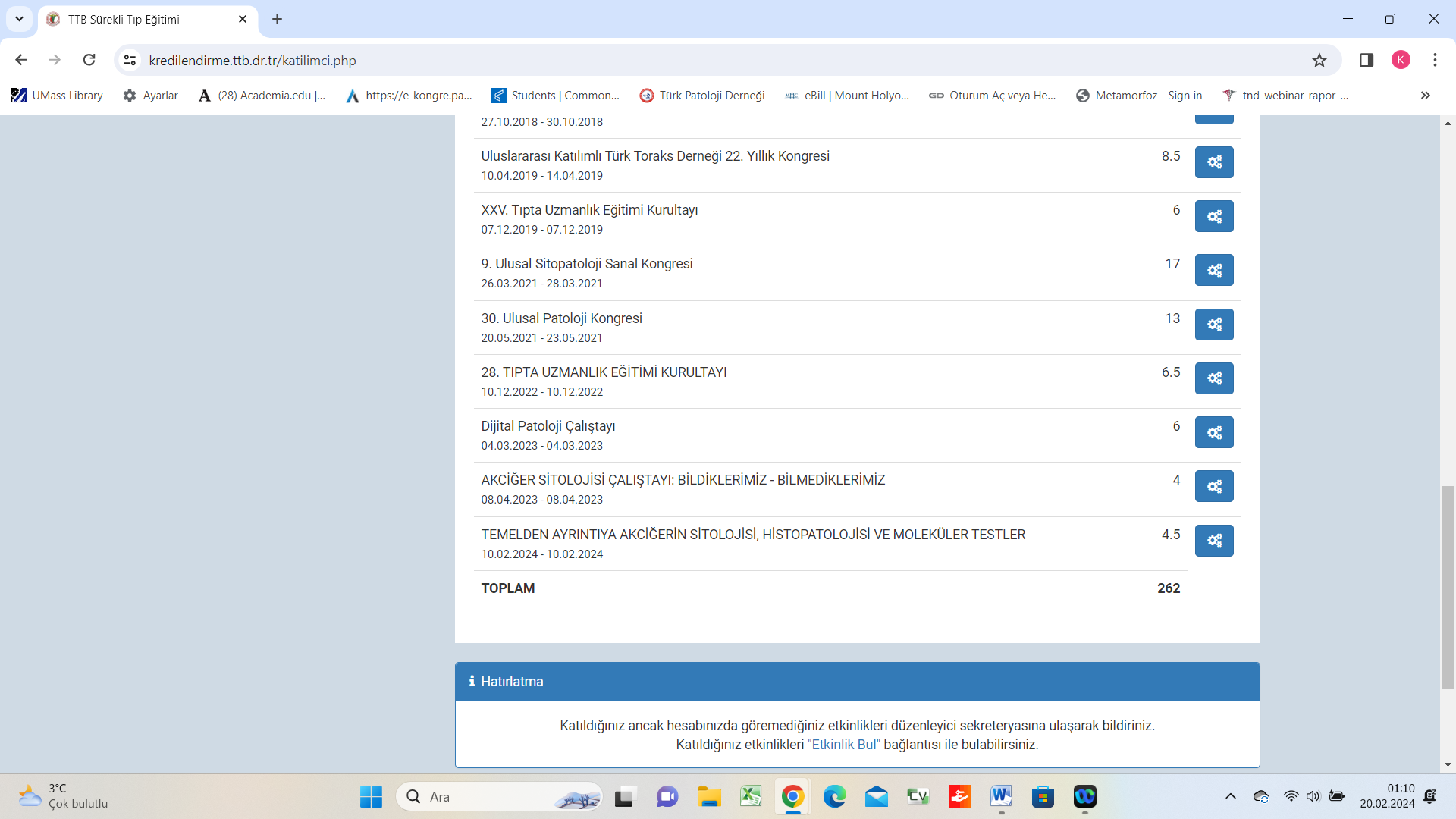Open UMass Library bookmark
This screenshot has width=1456, height=819.
[x=58, y=96]
